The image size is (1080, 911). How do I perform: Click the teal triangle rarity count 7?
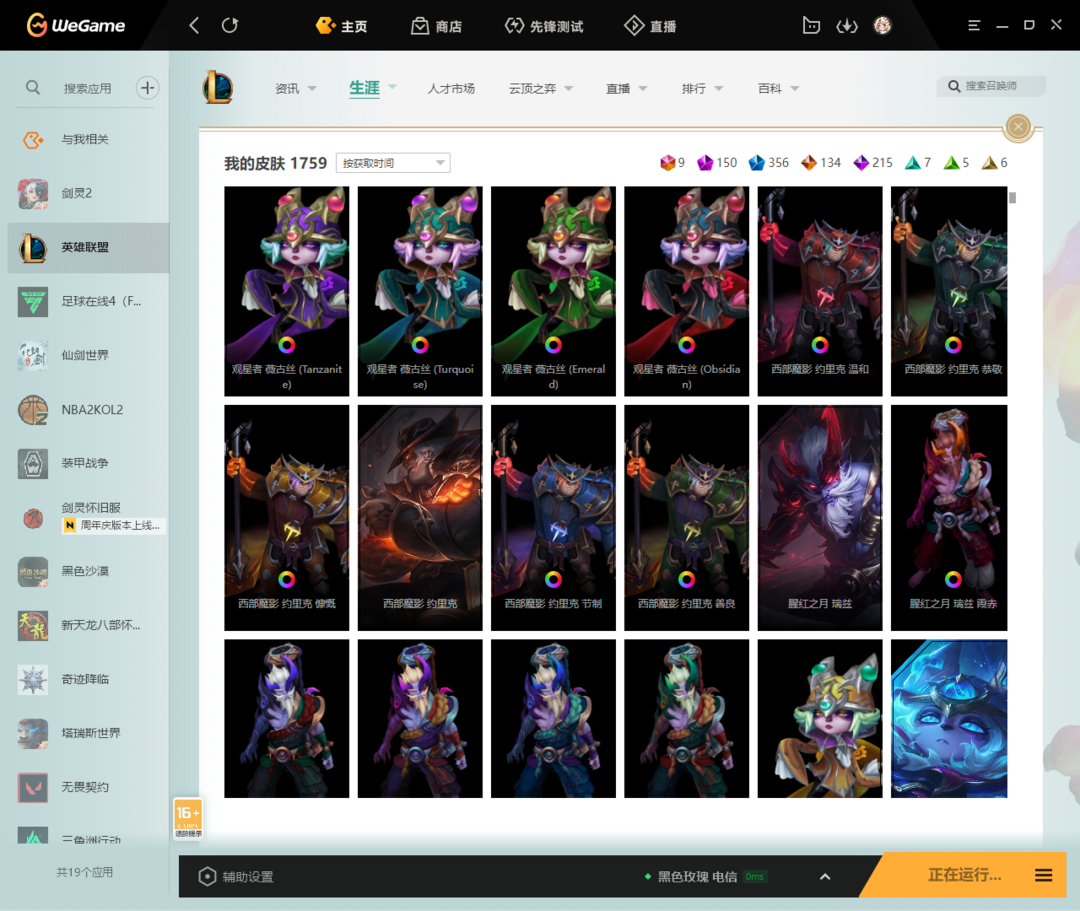pos(918,163)
